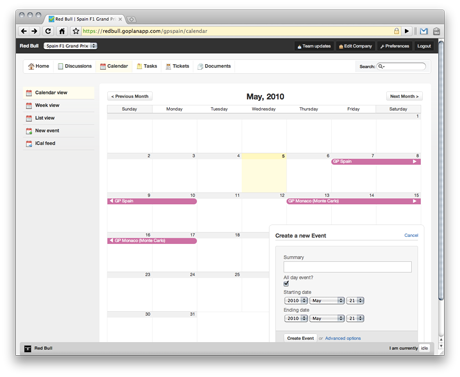
Task: Open the iCal feed link
Action: point(59,143)
